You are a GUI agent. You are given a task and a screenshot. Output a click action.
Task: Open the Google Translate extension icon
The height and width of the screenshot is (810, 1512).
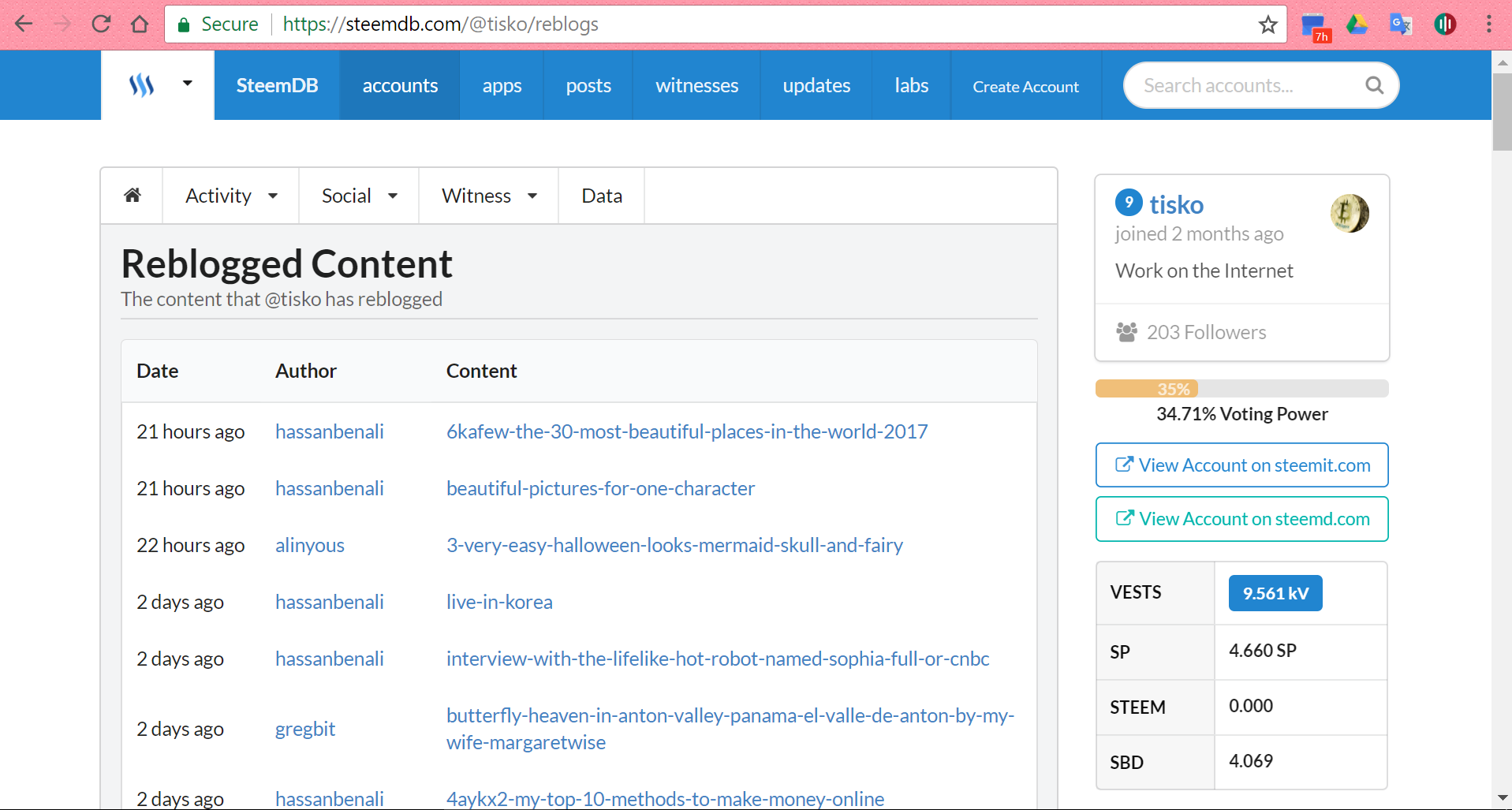(x=1401, y=24)
